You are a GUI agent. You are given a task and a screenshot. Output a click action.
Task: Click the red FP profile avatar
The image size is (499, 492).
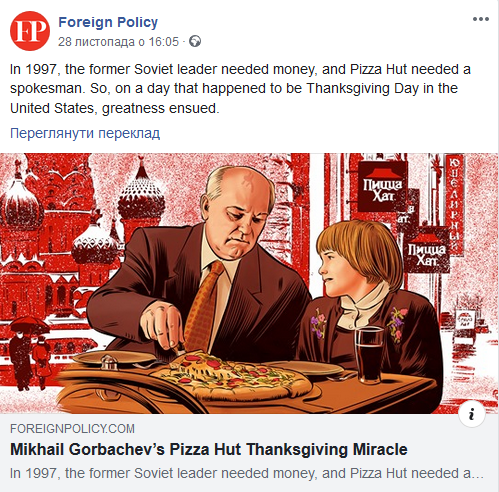click(x=30, y=31)
